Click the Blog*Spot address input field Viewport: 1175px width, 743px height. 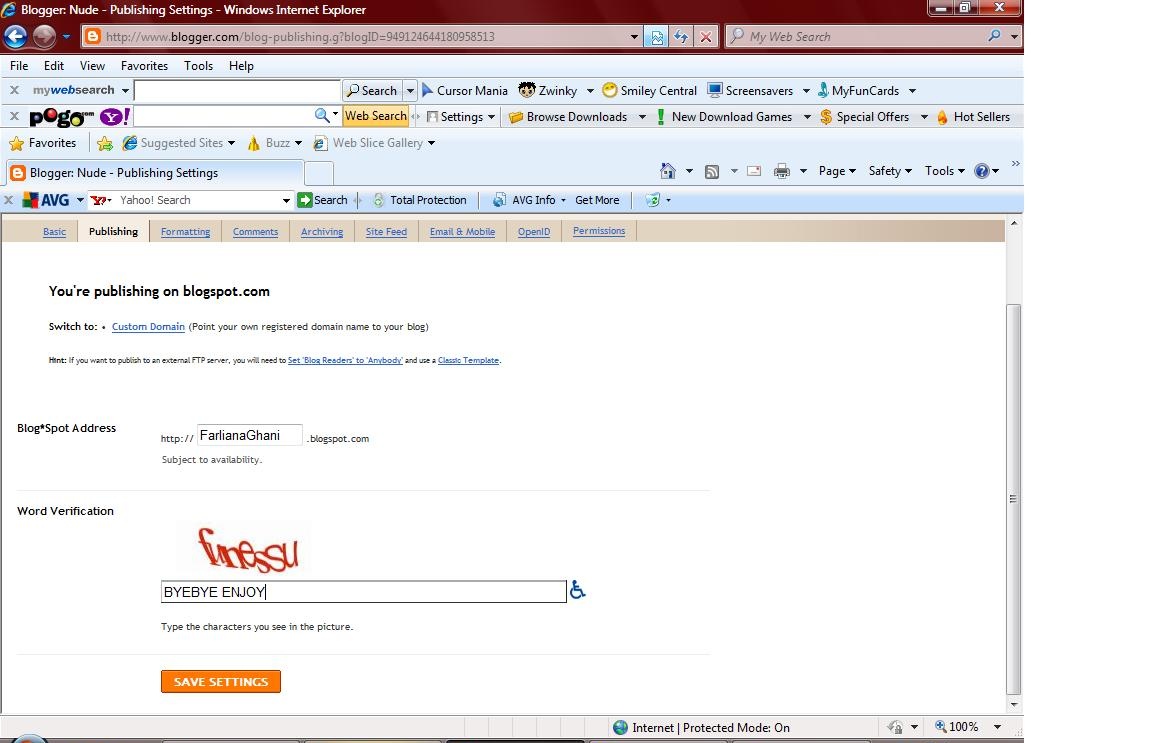click(250, 435)
